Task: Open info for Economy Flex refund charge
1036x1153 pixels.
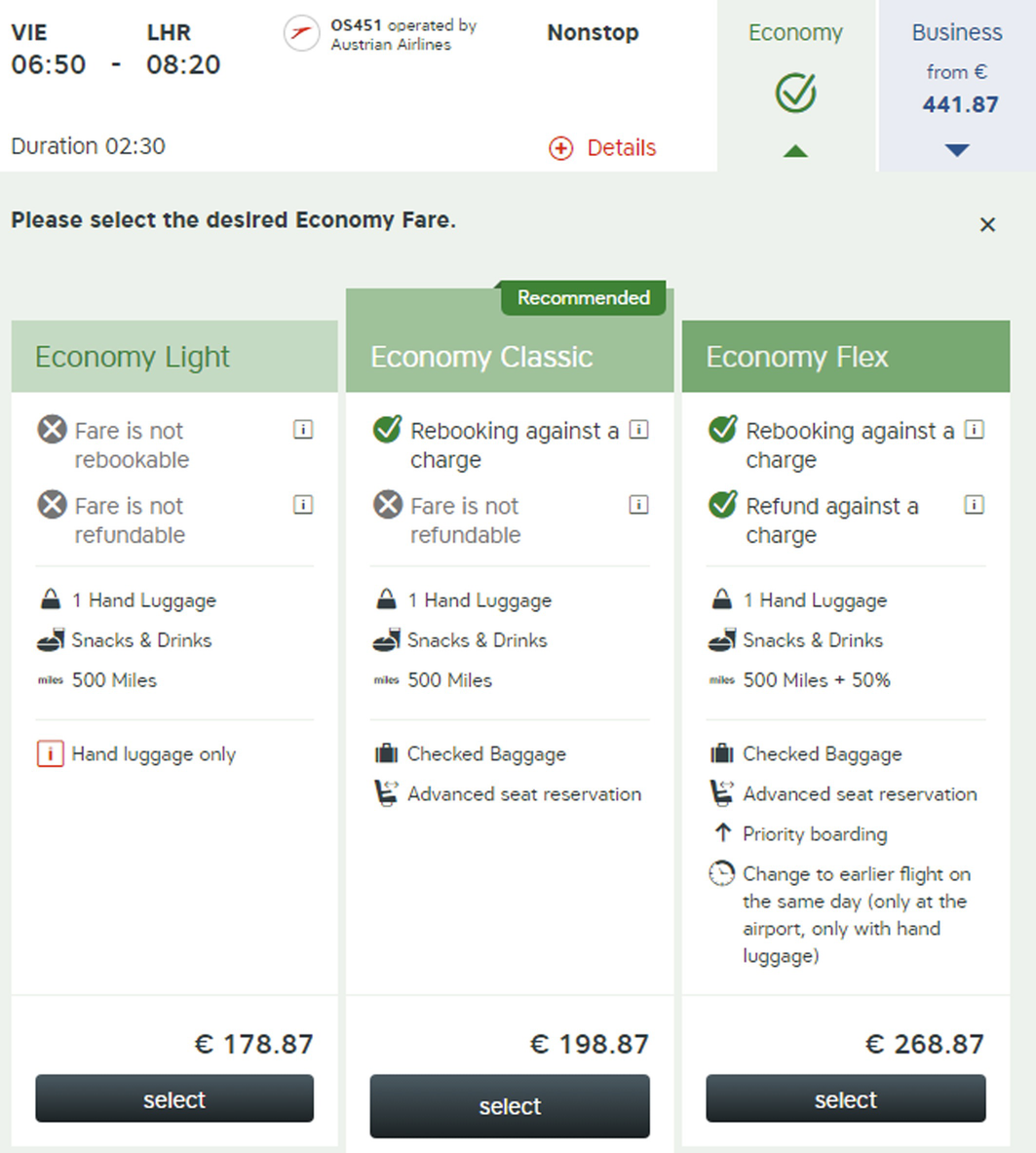Action: (975, 505)
